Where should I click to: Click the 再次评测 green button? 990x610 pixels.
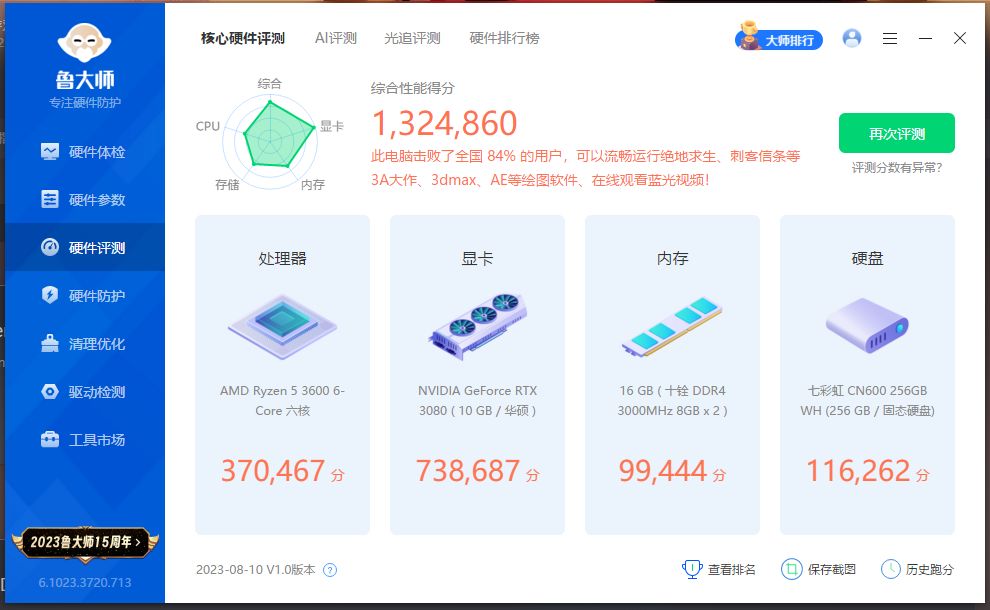[897, 133]
